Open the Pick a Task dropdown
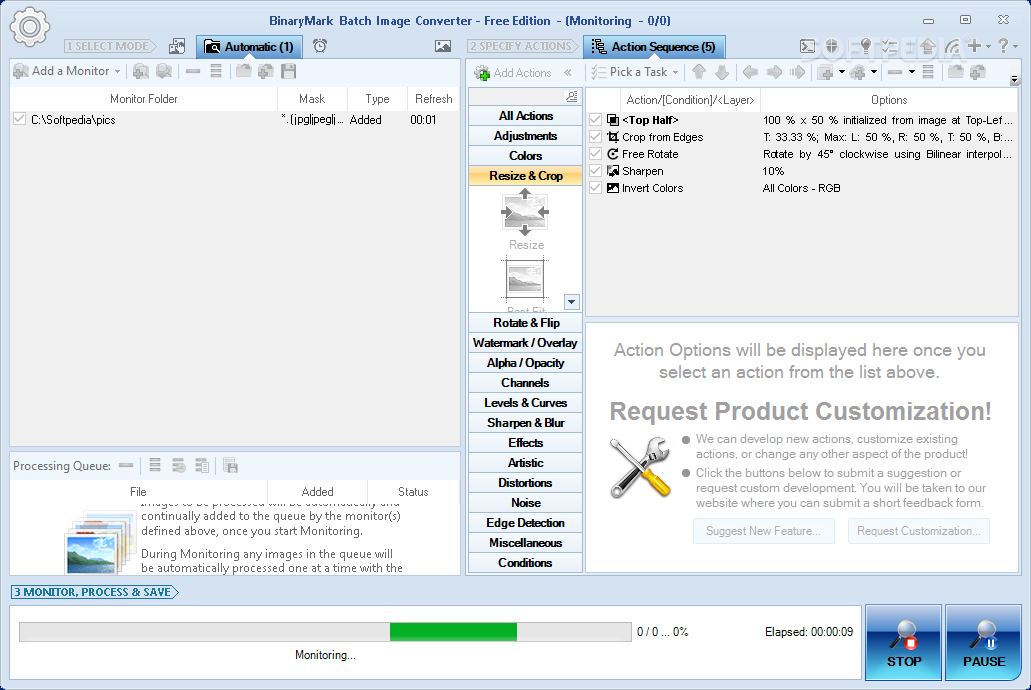 point(675,72)
